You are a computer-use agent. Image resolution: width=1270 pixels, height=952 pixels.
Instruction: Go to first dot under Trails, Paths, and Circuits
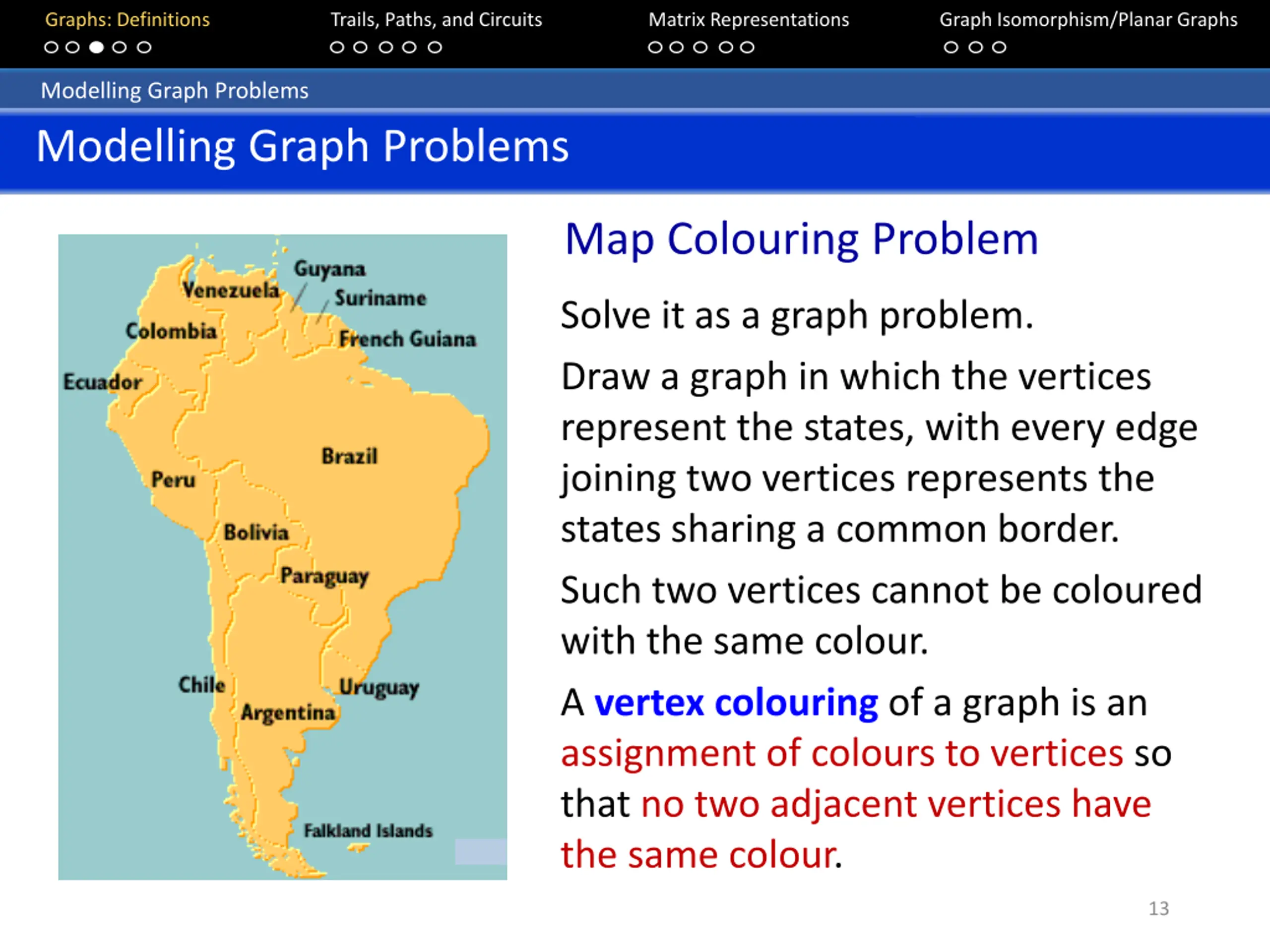[x=337, y=47]
